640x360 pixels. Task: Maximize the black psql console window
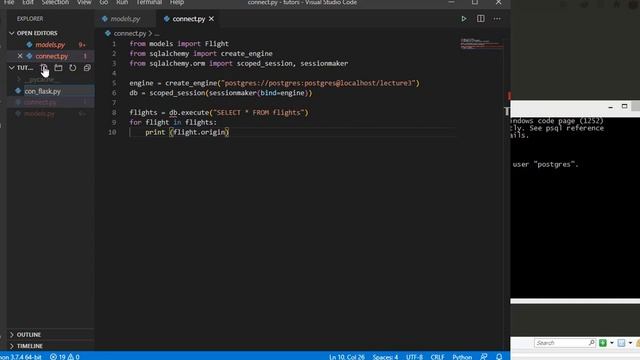(624, 106)
